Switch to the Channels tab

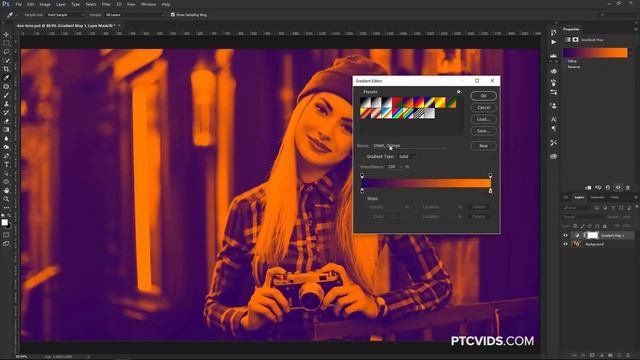click(x=597, y=197)
